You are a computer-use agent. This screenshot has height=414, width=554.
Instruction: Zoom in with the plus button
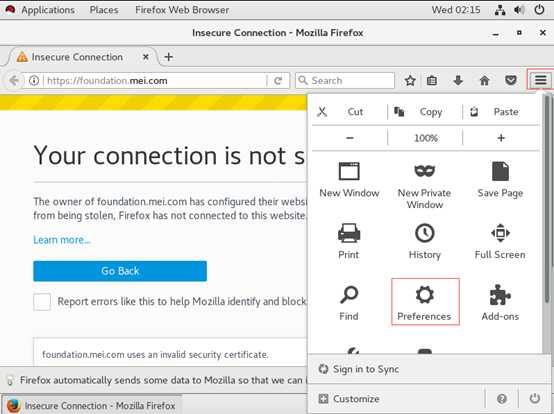[x=501, y=138]
